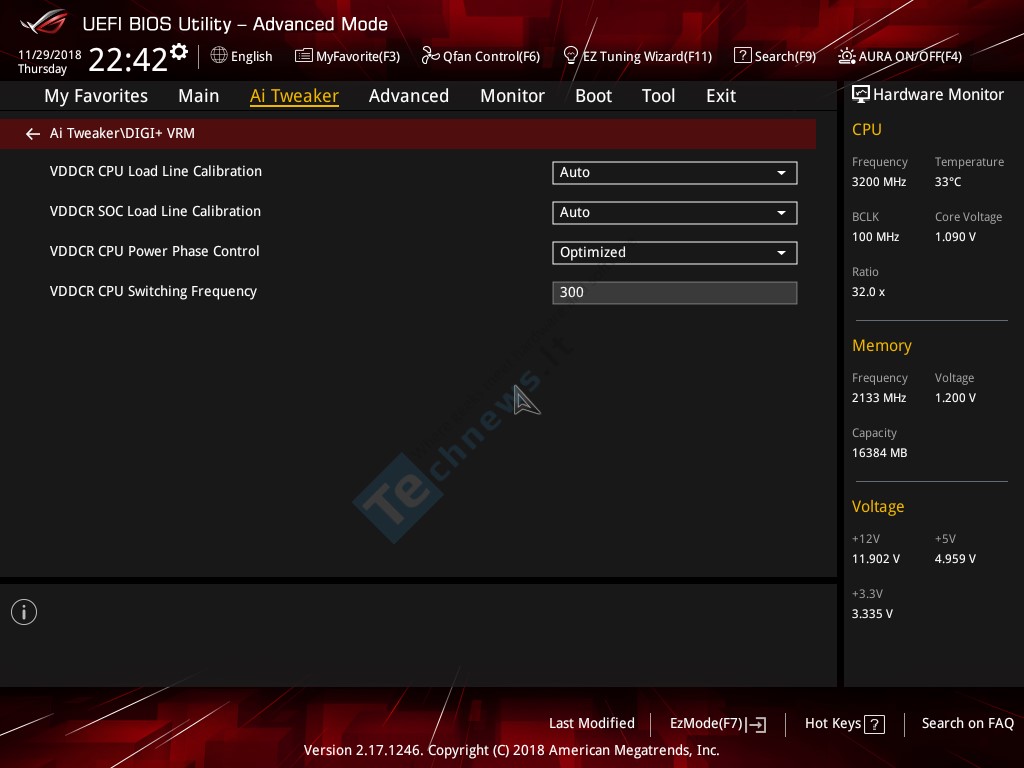Viewport: 1024px width, 768px height.
Task: Click memory capacity 16384 MB
Action: pos(879,453)
